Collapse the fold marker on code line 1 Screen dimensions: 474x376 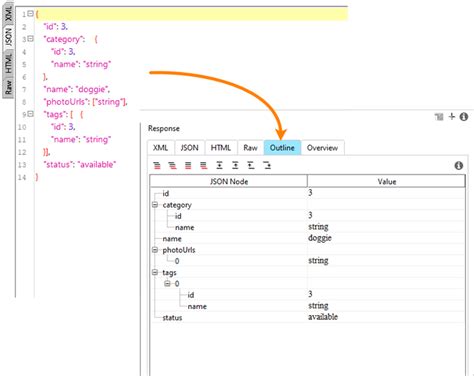point(30,14)
